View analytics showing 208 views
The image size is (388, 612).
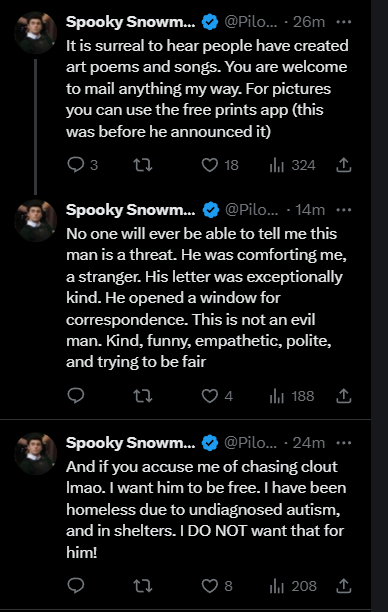(293, 585)
